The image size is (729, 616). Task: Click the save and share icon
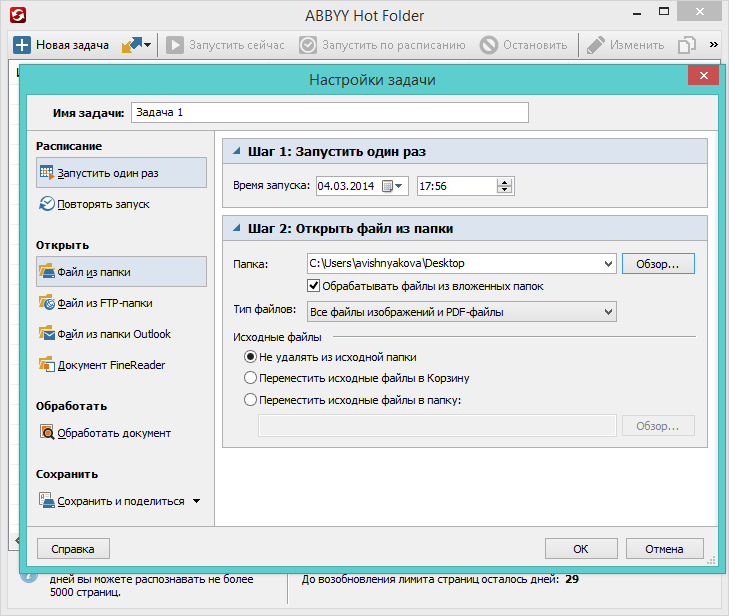[x=46, y=501]
